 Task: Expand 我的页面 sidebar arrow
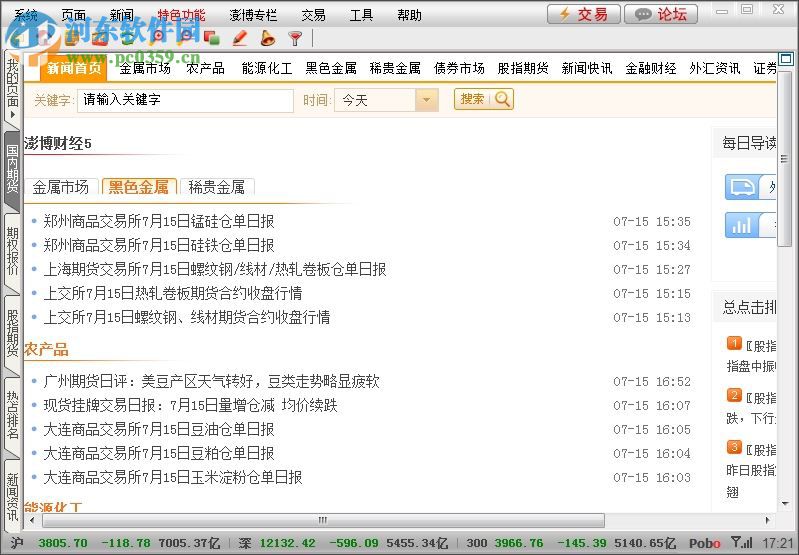click(13, 114)
